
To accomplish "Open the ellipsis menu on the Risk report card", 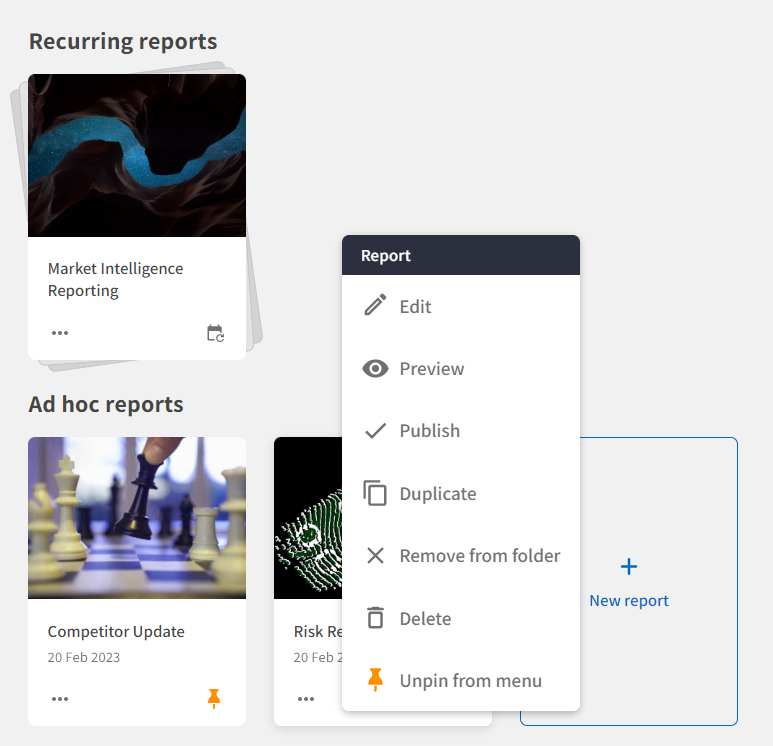I will click(x=306, y=698).
